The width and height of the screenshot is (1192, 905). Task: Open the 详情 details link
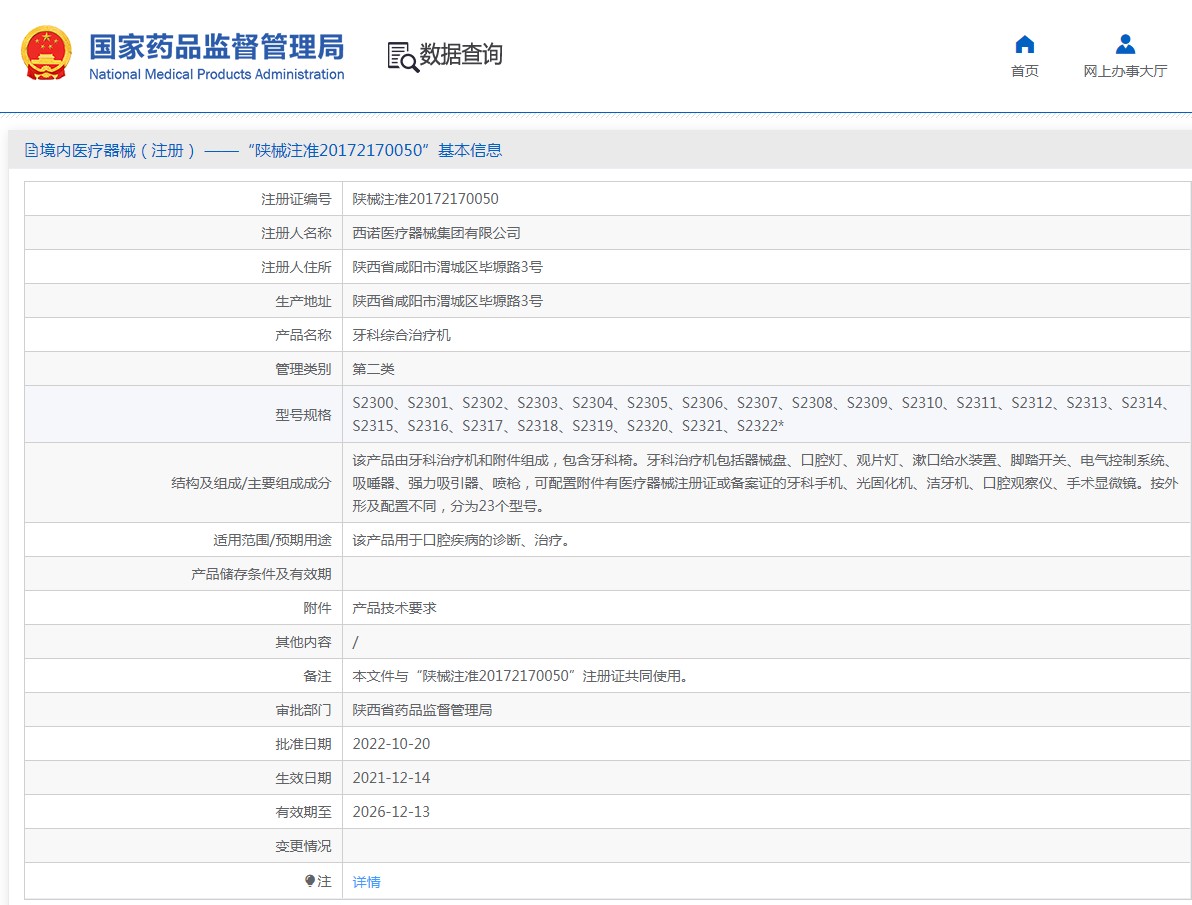[366, 881]
